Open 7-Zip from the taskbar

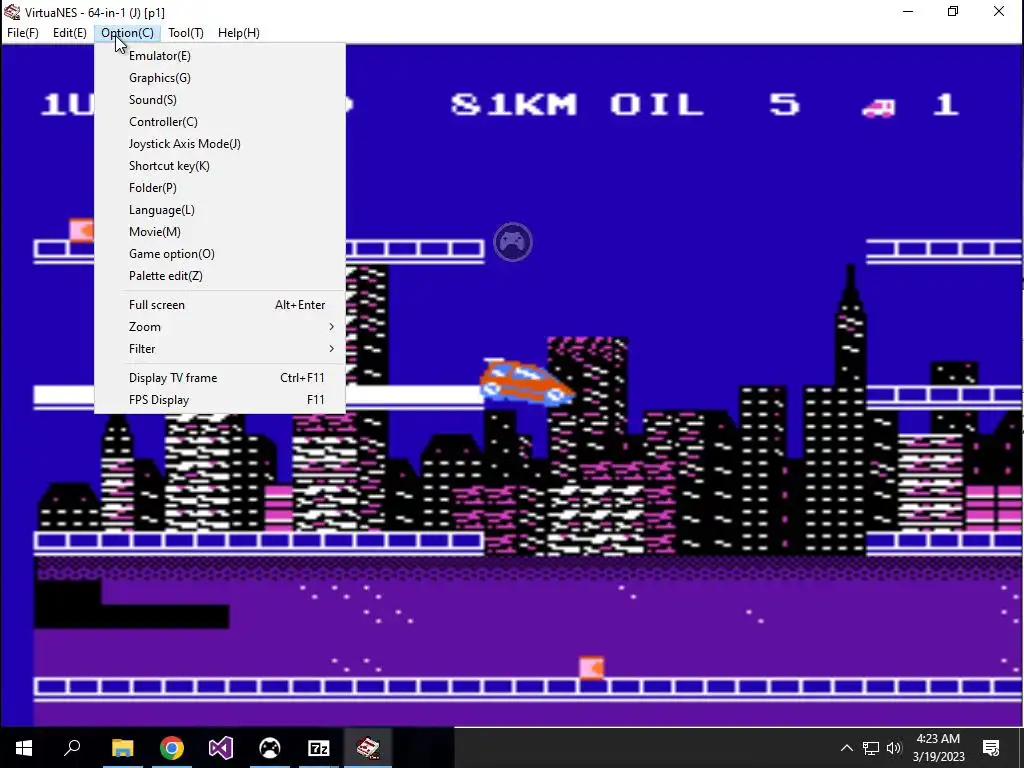[x=319, y=748]
